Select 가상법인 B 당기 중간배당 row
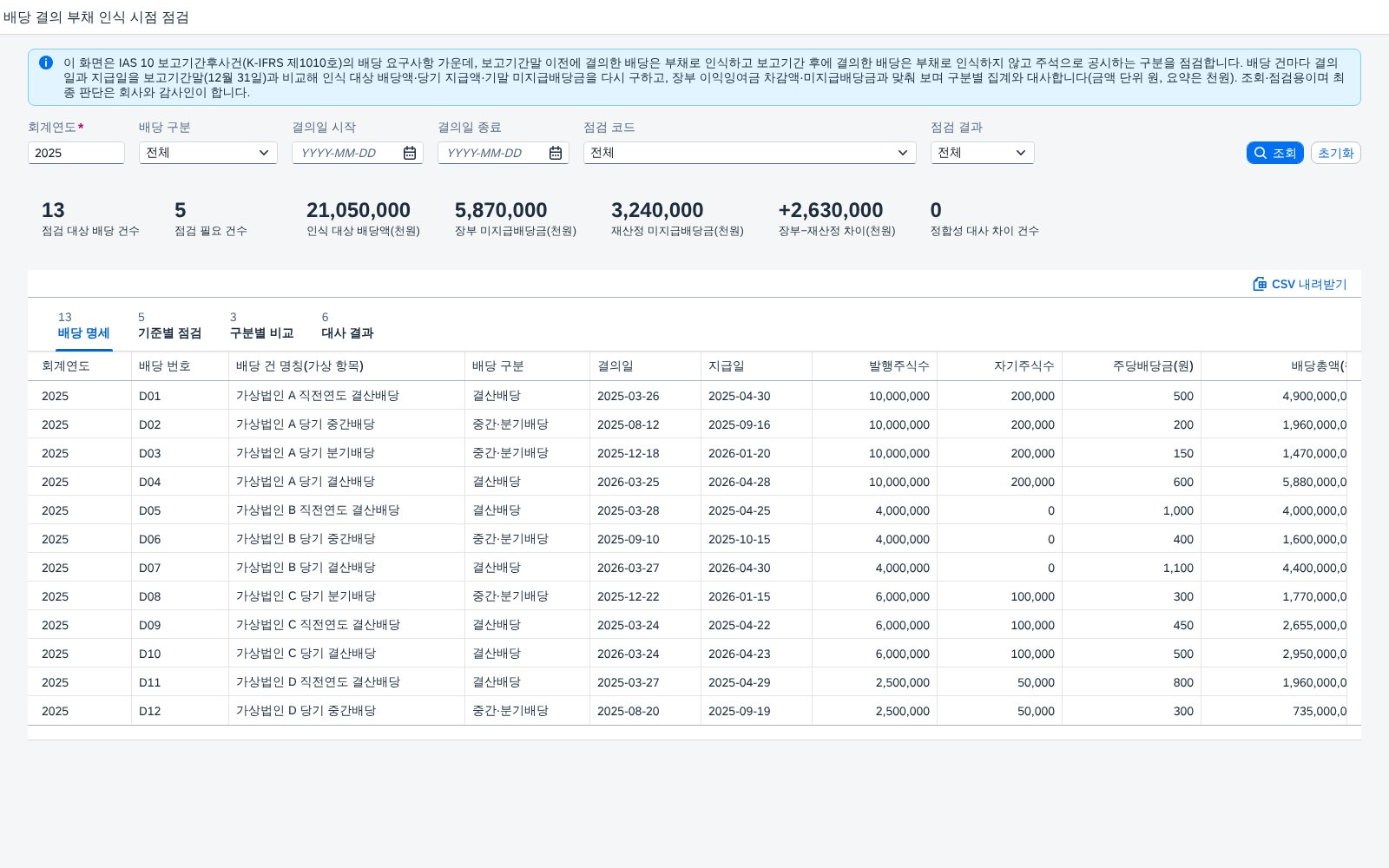 point(694,539)
